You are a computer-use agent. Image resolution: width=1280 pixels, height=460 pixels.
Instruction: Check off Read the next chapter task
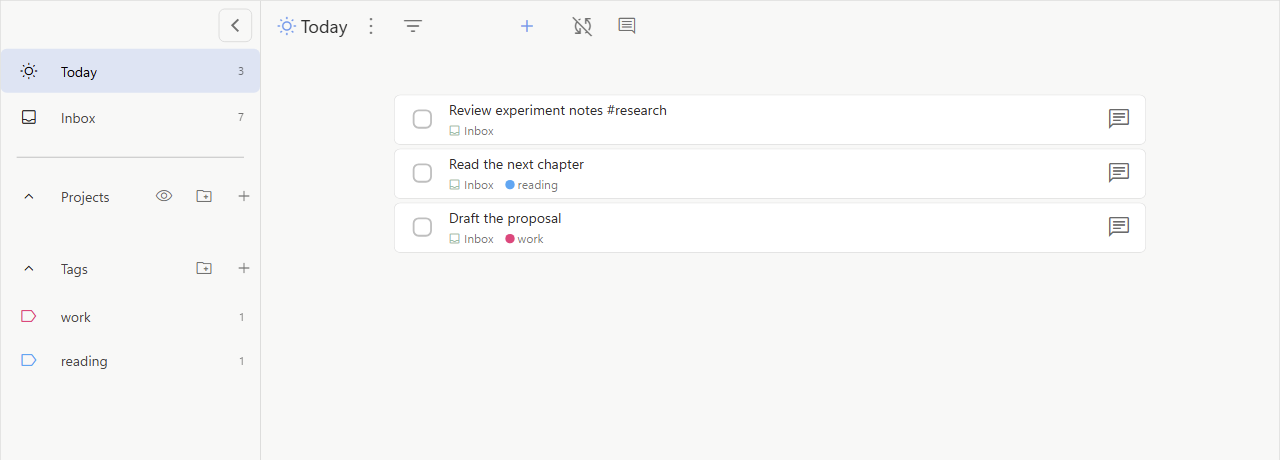(x=422, y=173)
